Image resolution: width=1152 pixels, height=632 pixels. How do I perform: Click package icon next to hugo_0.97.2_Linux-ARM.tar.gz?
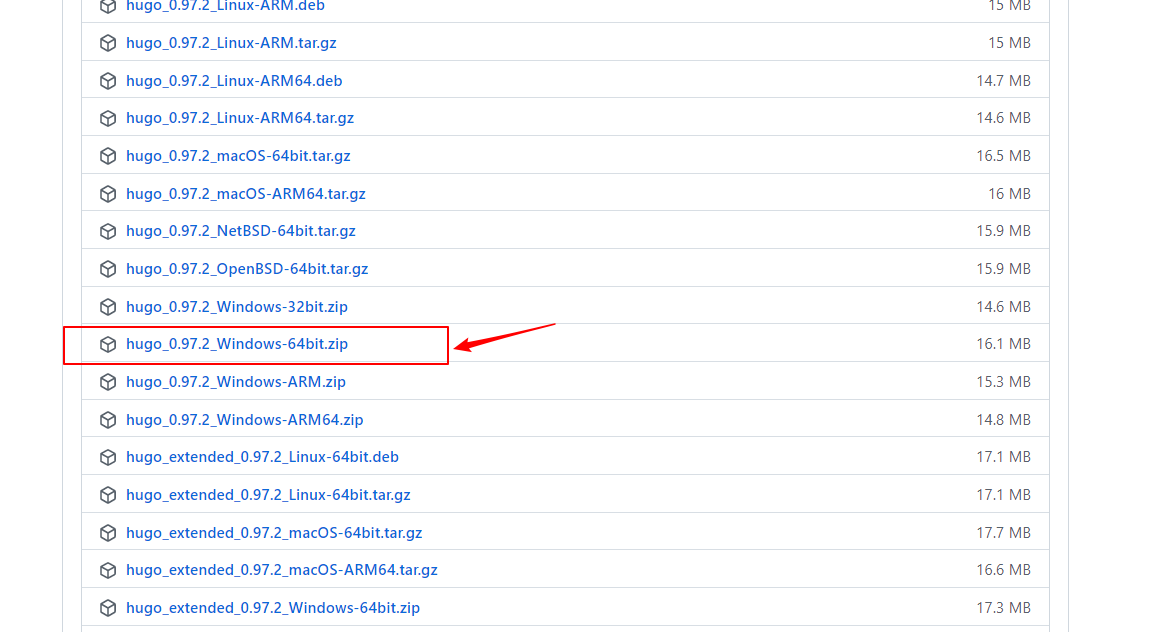pyautogui.click(x=108, y=43)
